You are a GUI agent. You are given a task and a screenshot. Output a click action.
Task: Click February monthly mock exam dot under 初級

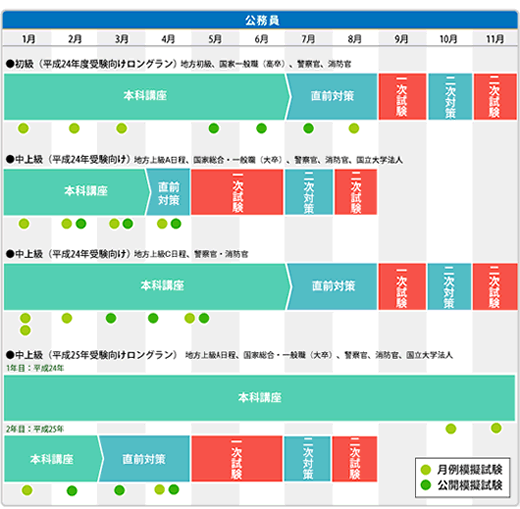tap(74, 128)
